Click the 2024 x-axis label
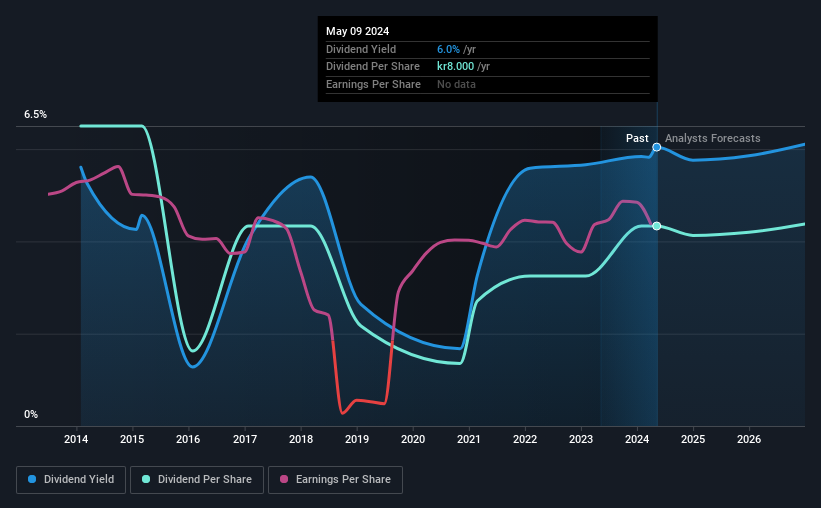This screenshot has height=508, width=821. (x=637, y=439)
